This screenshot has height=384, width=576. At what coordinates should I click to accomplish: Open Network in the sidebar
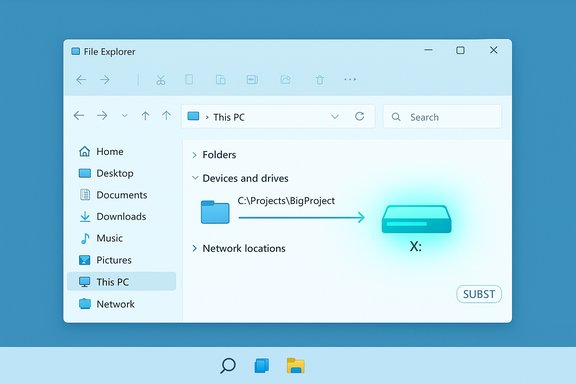click(122, 304)
